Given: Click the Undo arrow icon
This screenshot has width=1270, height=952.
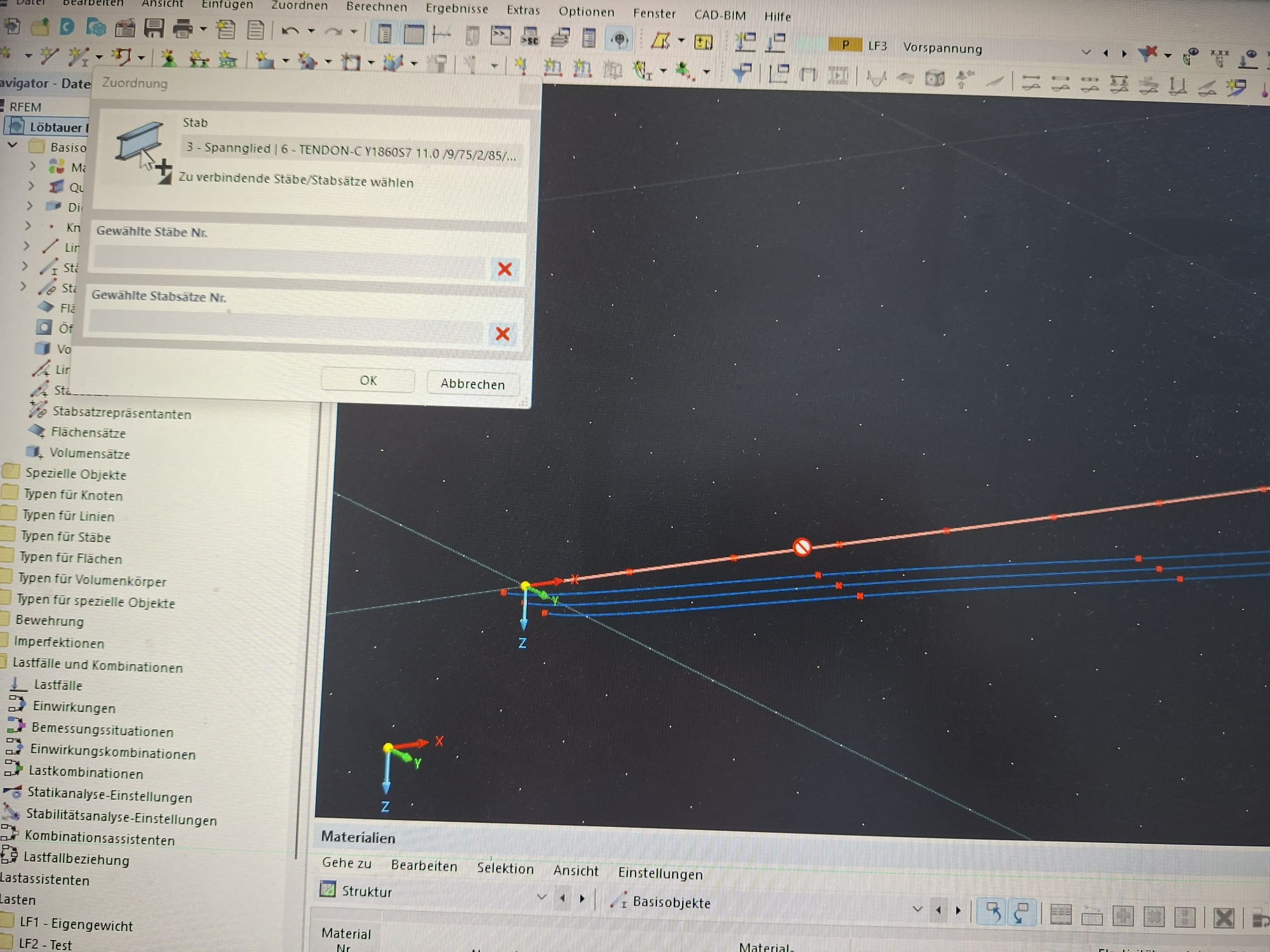Looking at the screenshot, I should 290,31.
